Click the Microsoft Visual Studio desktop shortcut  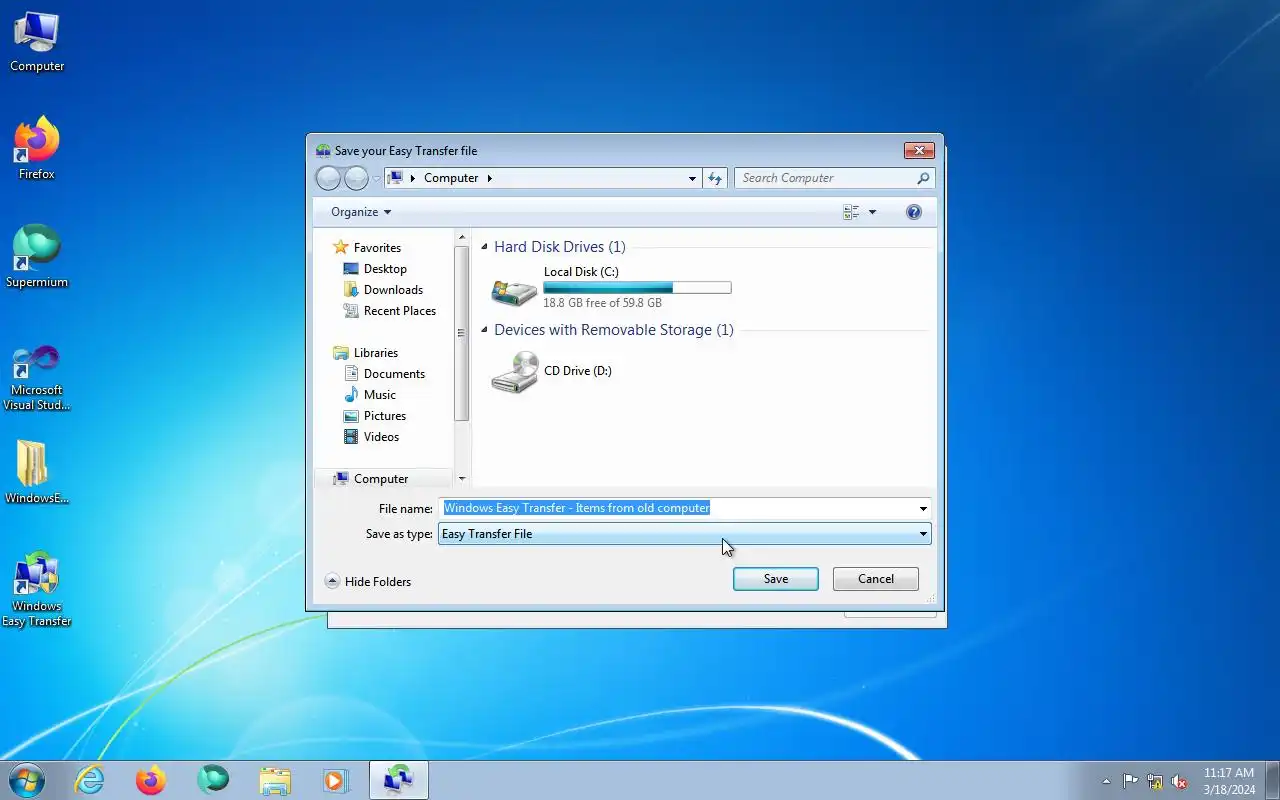pyautogui.click(x=37, y=377)
